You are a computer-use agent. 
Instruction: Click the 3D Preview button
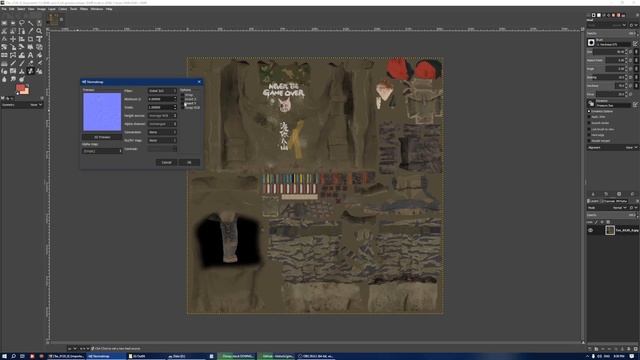click(x=102, y=137)
